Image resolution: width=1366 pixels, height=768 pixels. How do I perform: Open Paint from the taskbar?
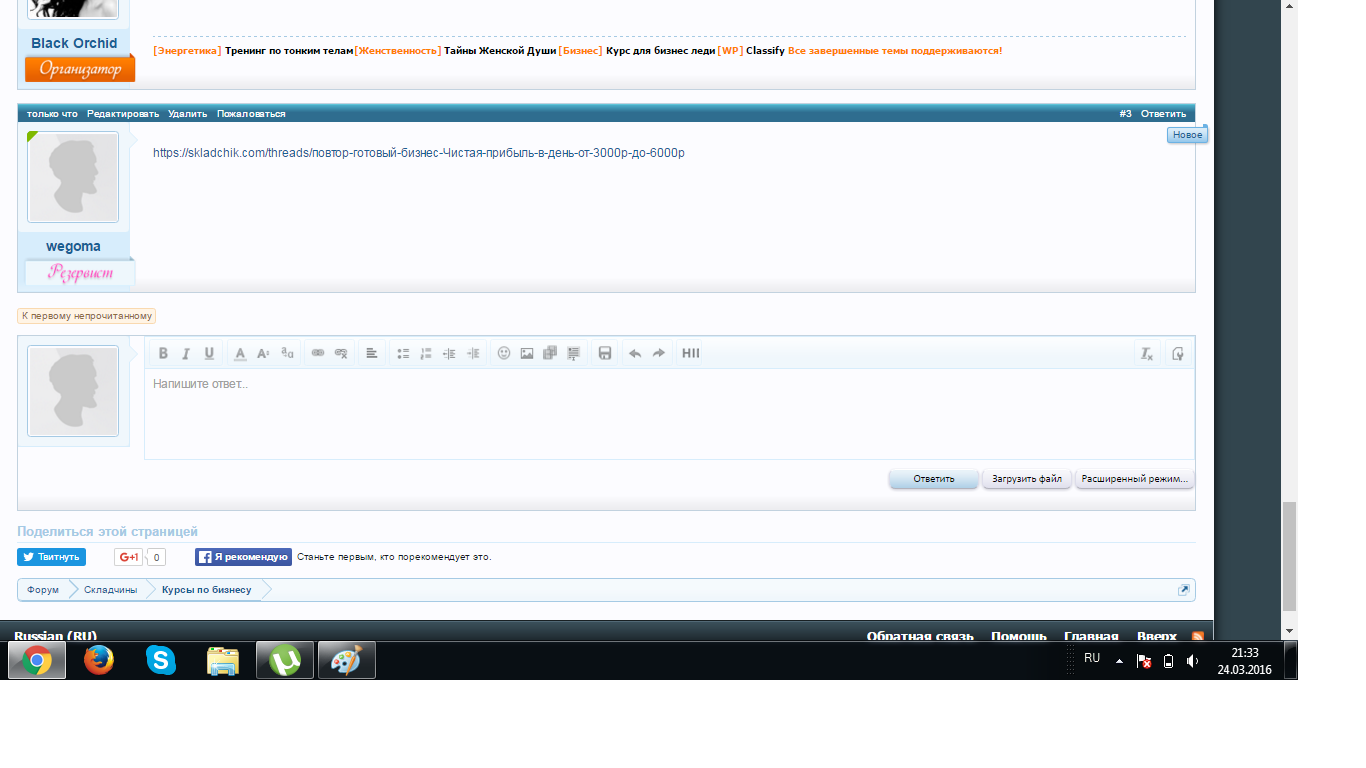347,660
